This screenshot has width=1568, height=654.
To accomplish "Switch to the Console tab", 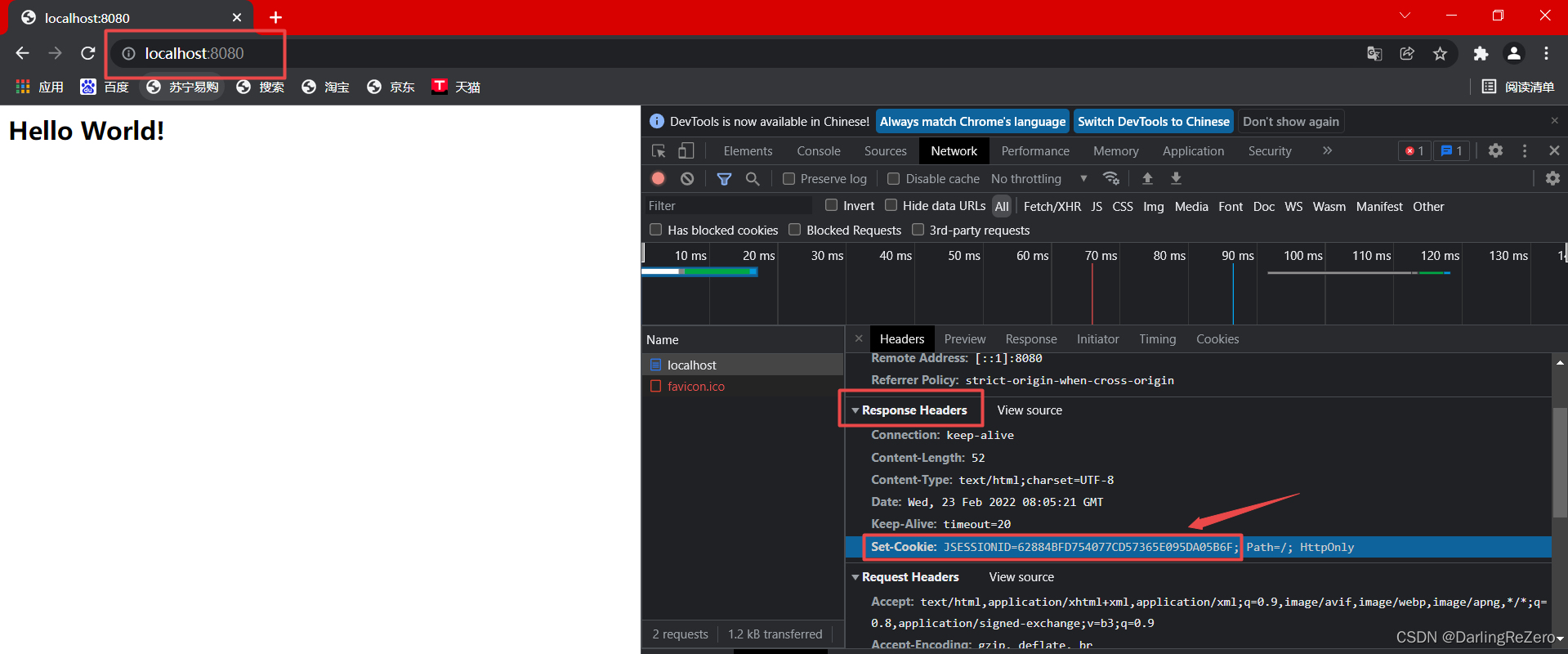I will coord(819,151).
